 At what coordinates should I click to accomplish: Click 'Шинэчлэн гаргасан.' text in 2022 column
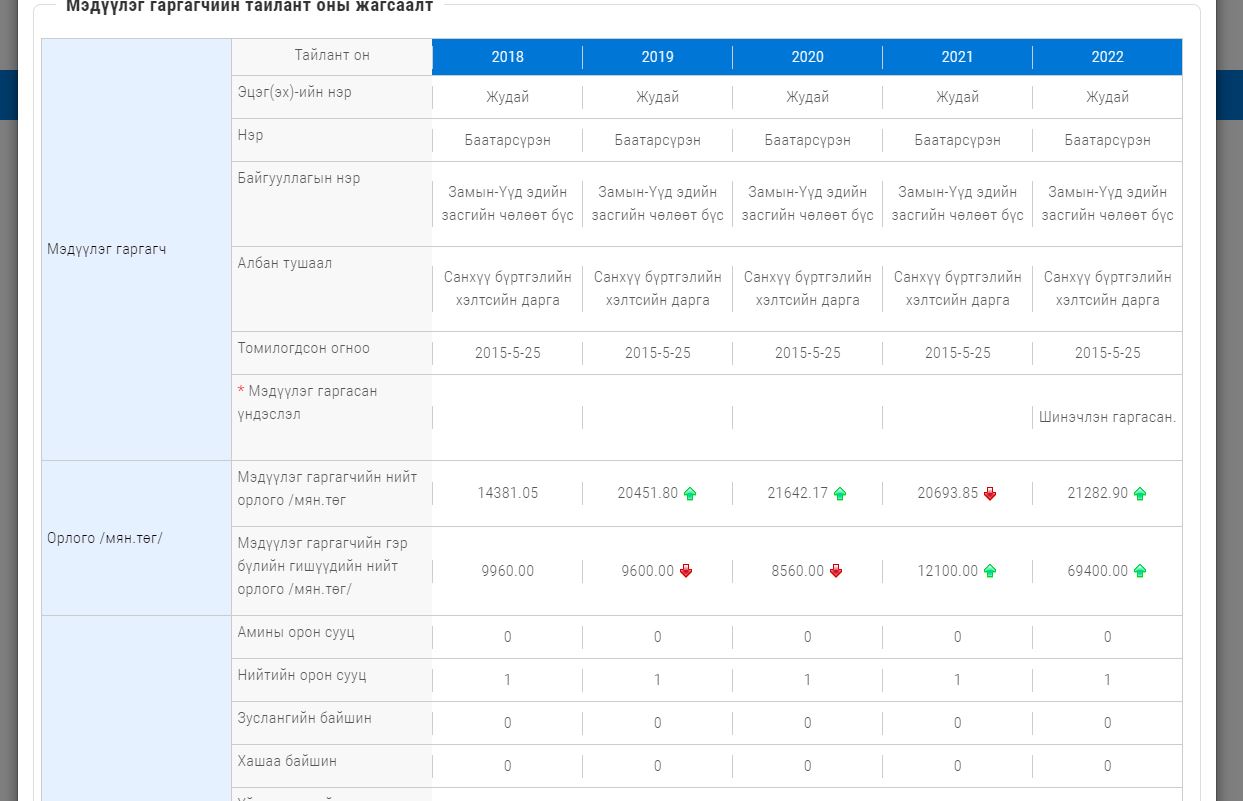[1107, 417]
